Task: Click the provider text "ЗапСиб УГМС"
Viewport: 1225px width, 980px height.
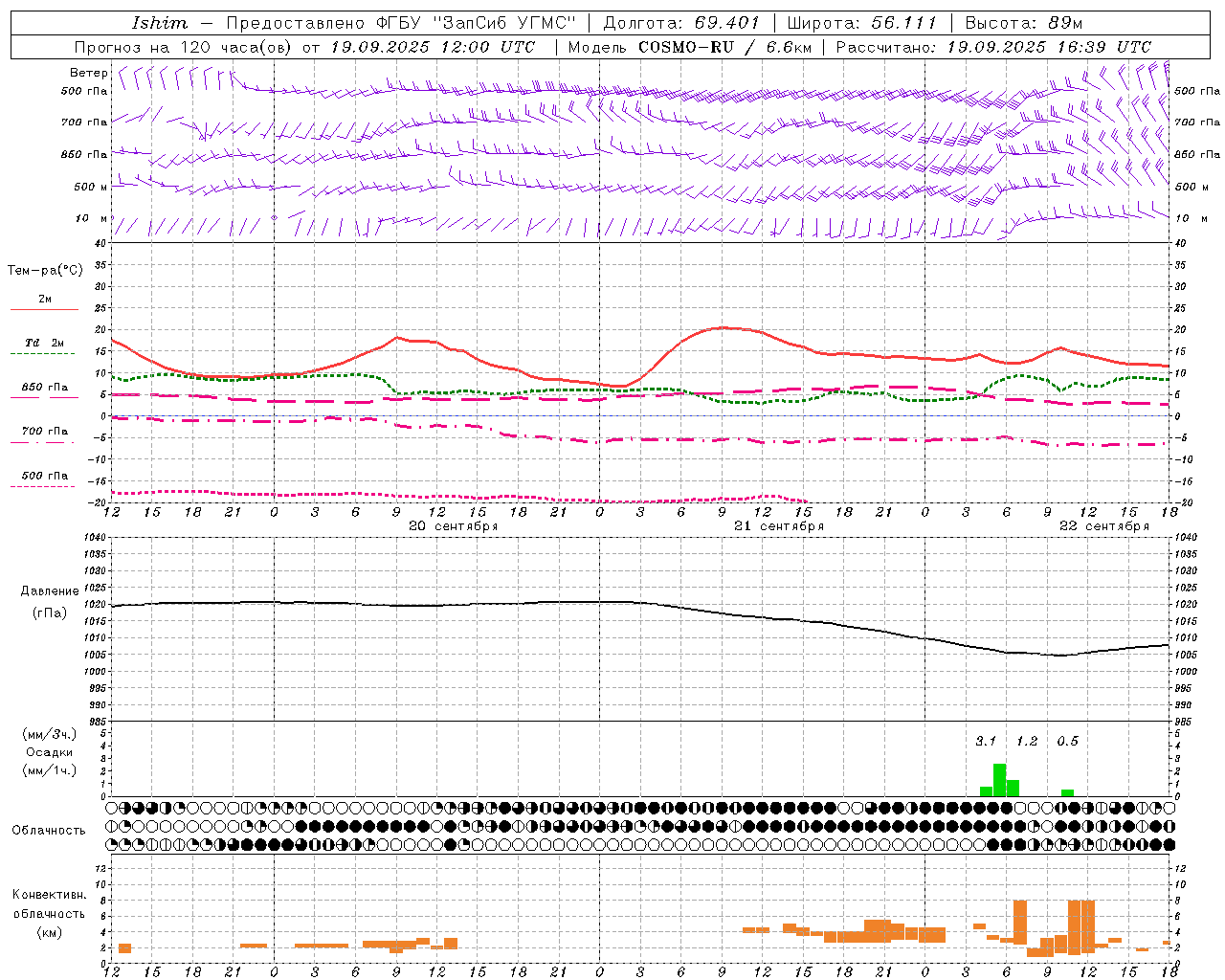Action: coord(503,23)
